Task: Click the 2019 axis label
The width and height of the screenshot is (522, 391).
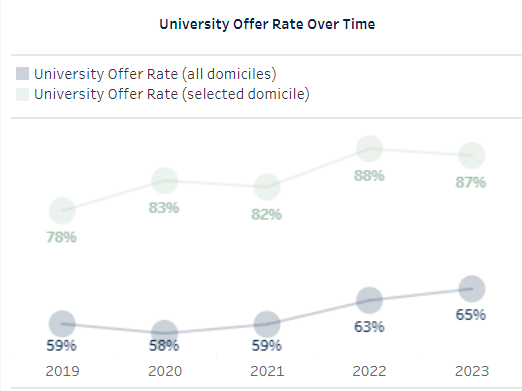Action: 62,371
